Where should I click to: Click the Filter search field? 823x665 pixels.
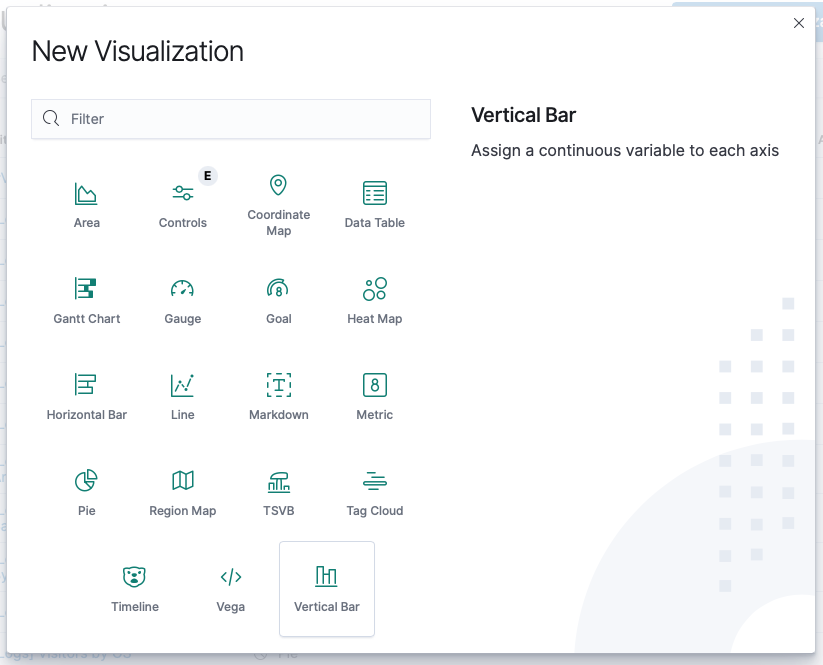click(240, 119)
